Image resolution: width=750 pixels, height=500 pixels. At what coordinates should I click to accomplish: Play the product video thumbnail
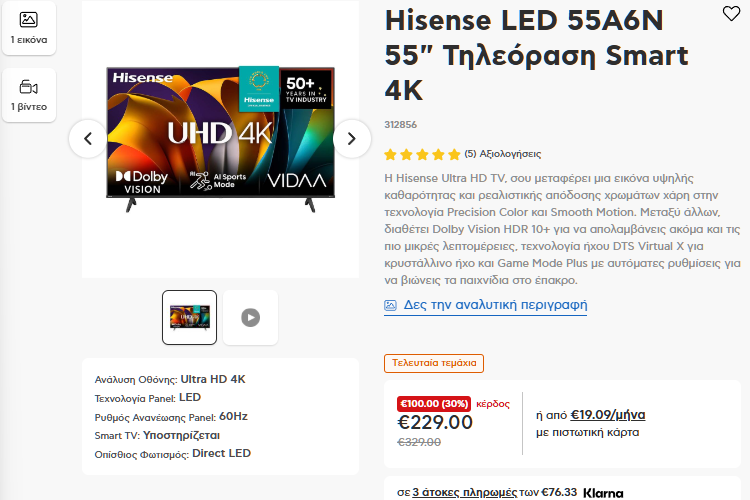[250, 317]
